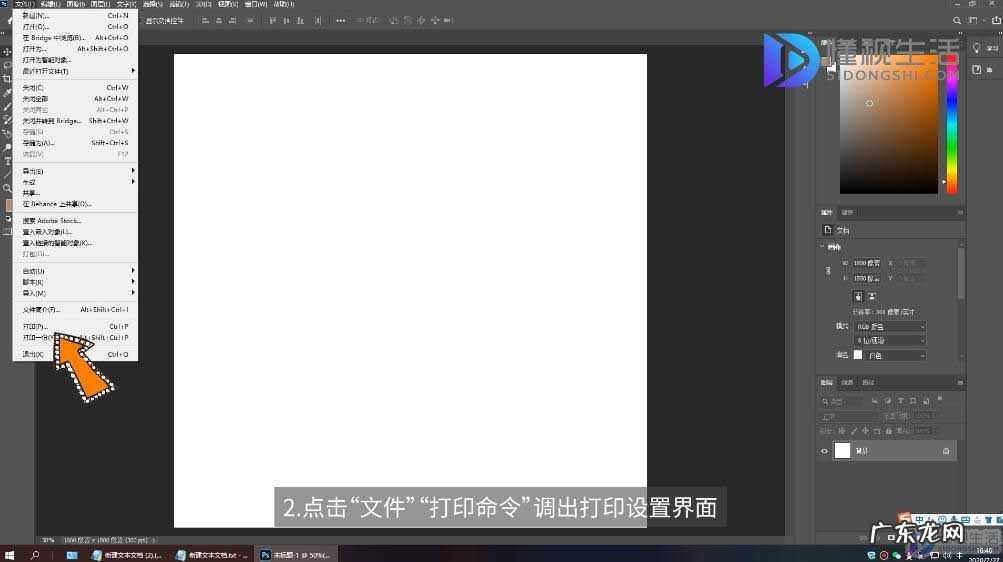
Task: Click the hue rainbow slider in Color panel
Action: point(952,125)
